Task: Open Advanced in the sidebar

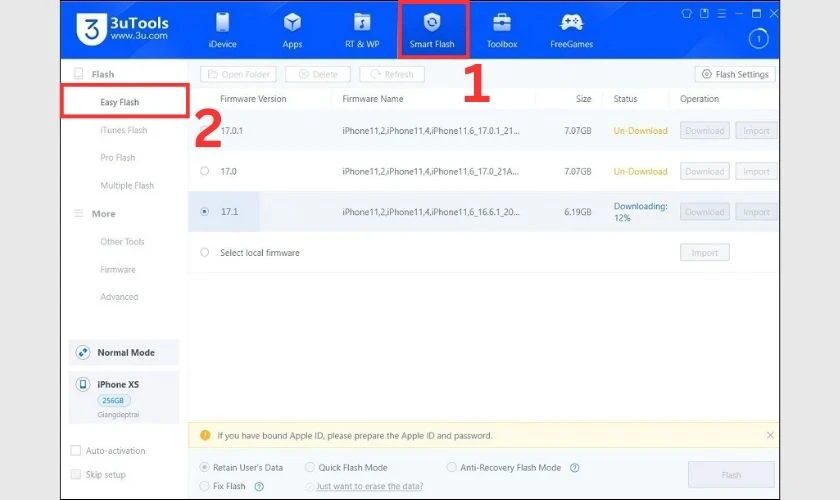Action: pos(119,297)
